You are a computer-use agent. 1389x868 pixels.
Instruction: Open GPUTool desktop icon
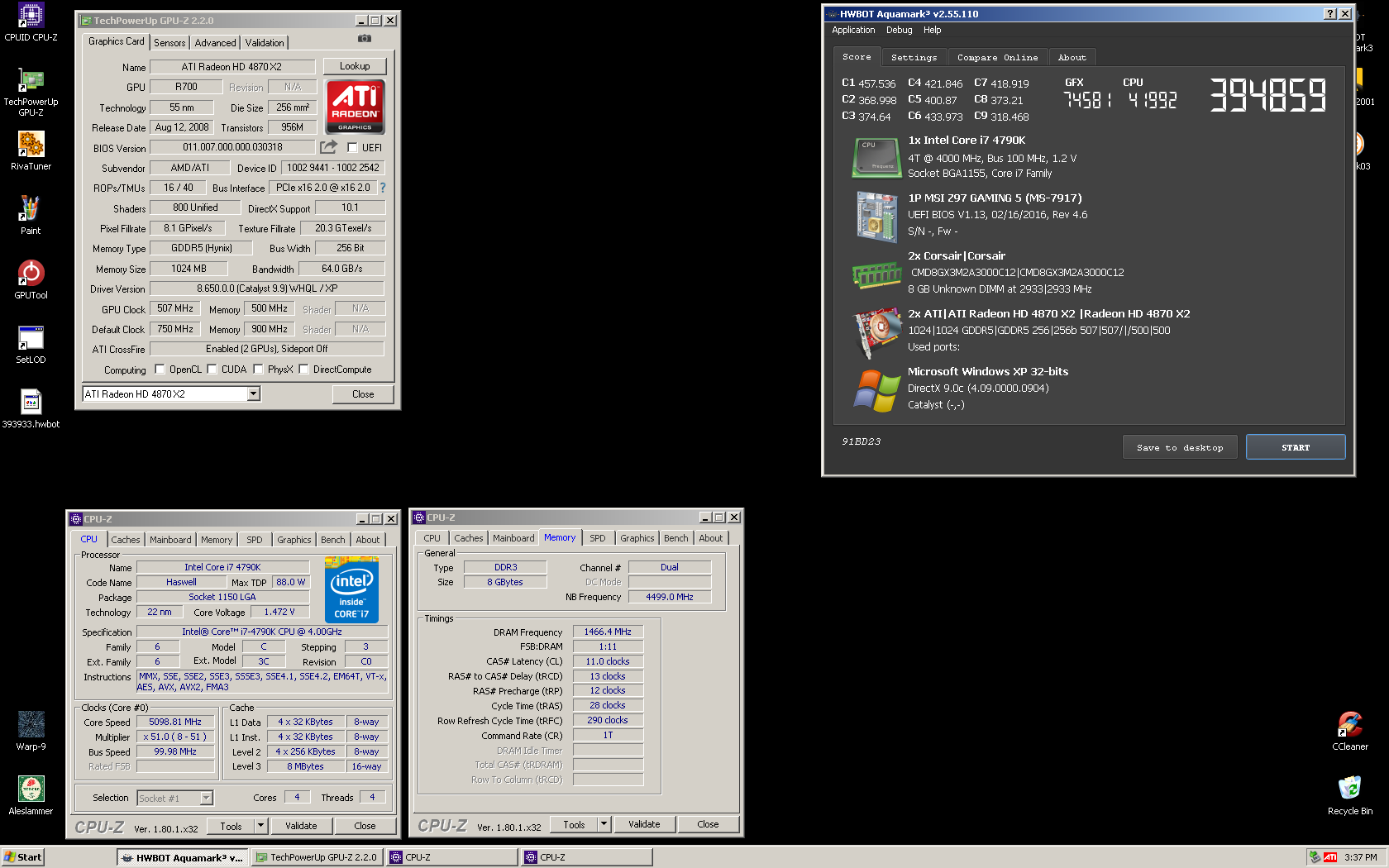click(x=31, y=279)
